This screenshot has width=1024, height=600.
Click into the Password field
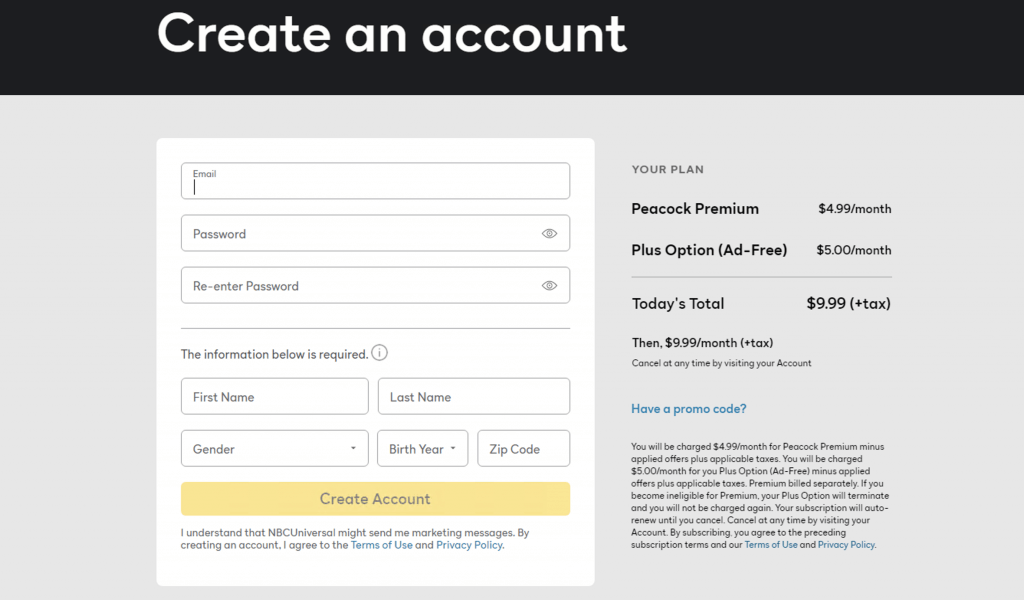tap(360, 234)
